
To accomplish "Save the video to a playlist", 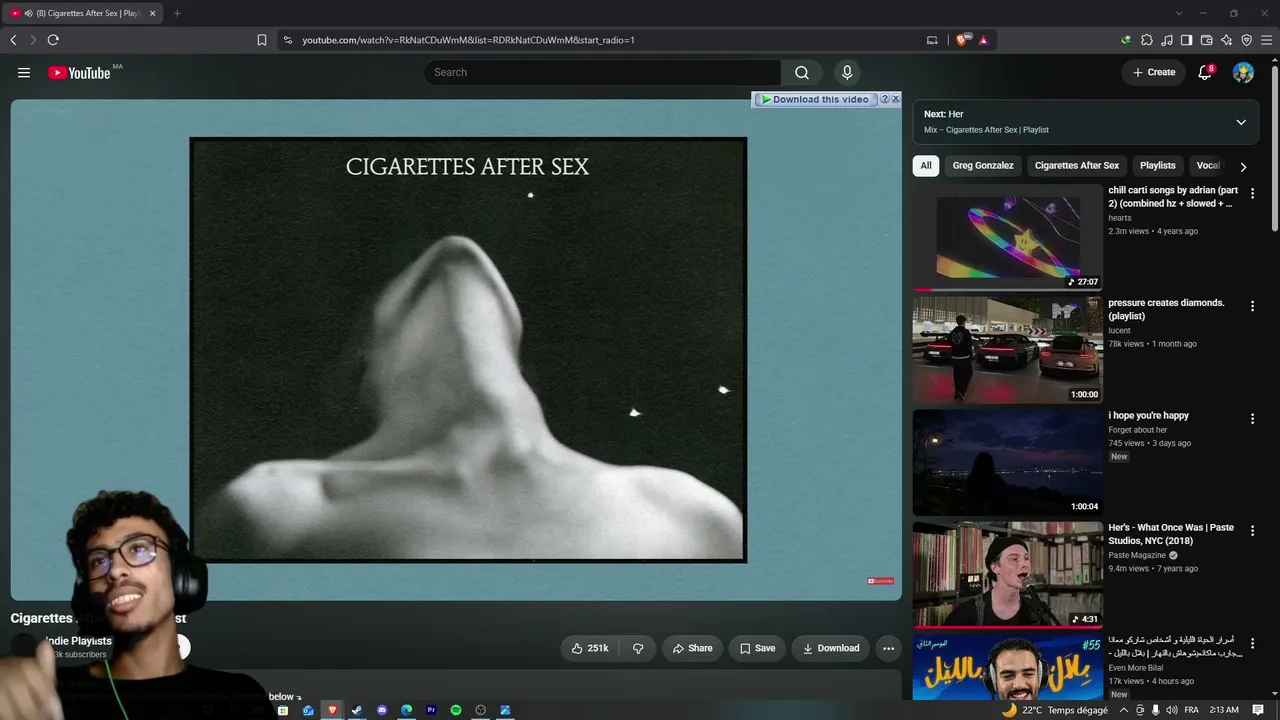I will pos(757,648).
